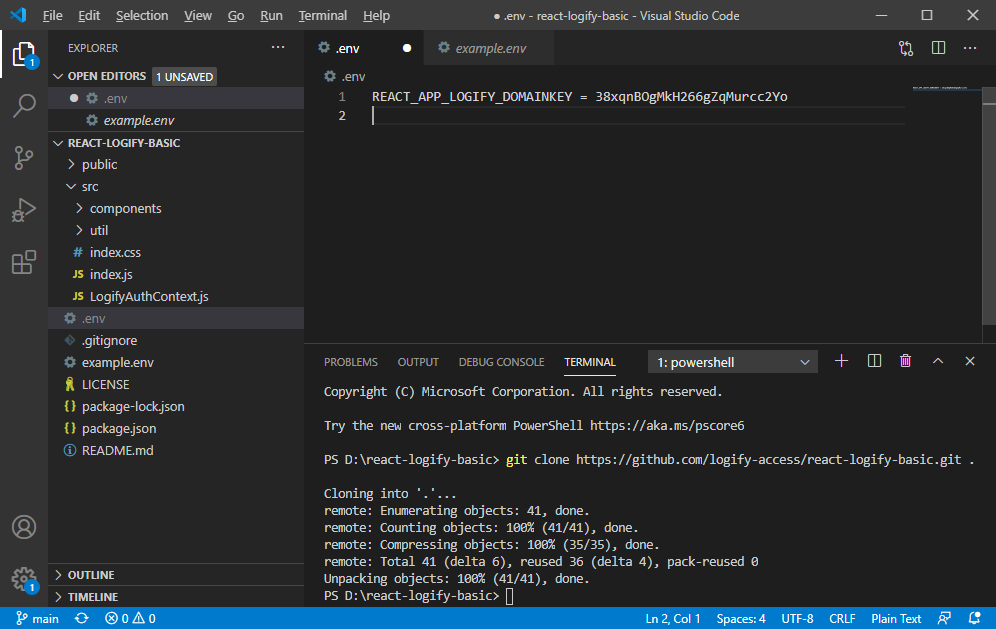The width and height of the screenshot is (996, 629).
Task: Click the main branch indicator
Action: [x=38, y=619]
